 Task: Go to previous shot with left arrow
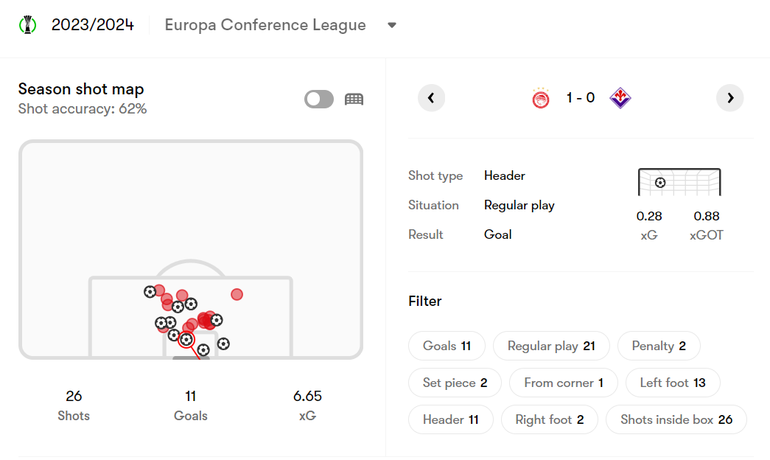click(431, 98)
